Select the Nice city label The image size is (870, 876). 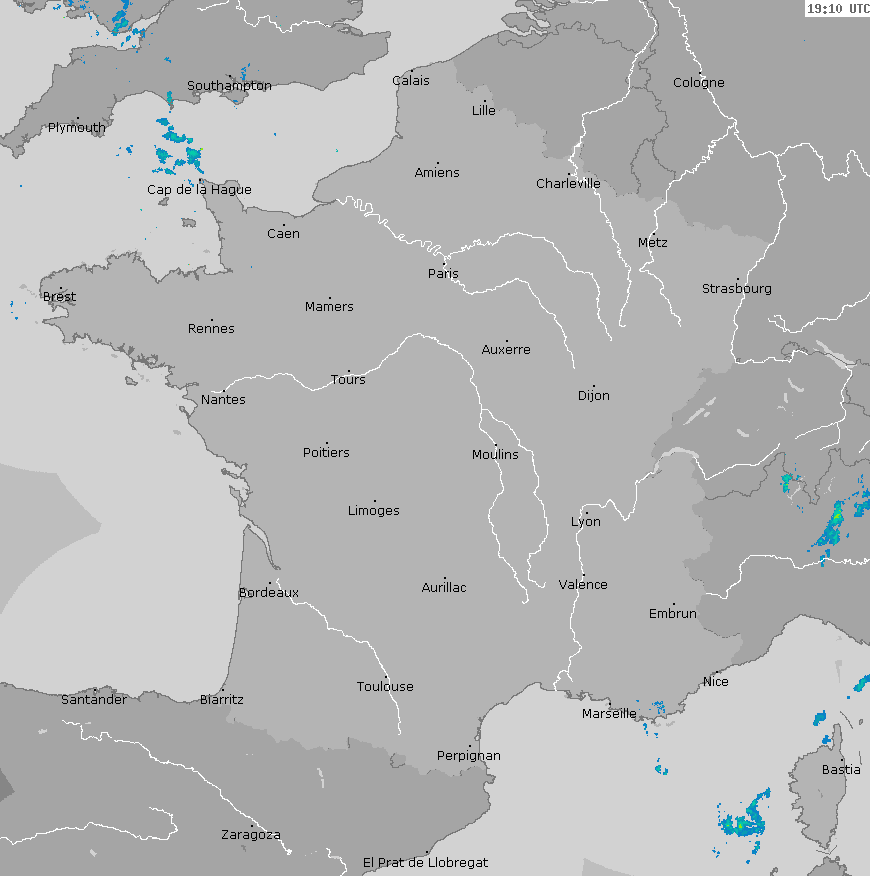click(715, 682)
